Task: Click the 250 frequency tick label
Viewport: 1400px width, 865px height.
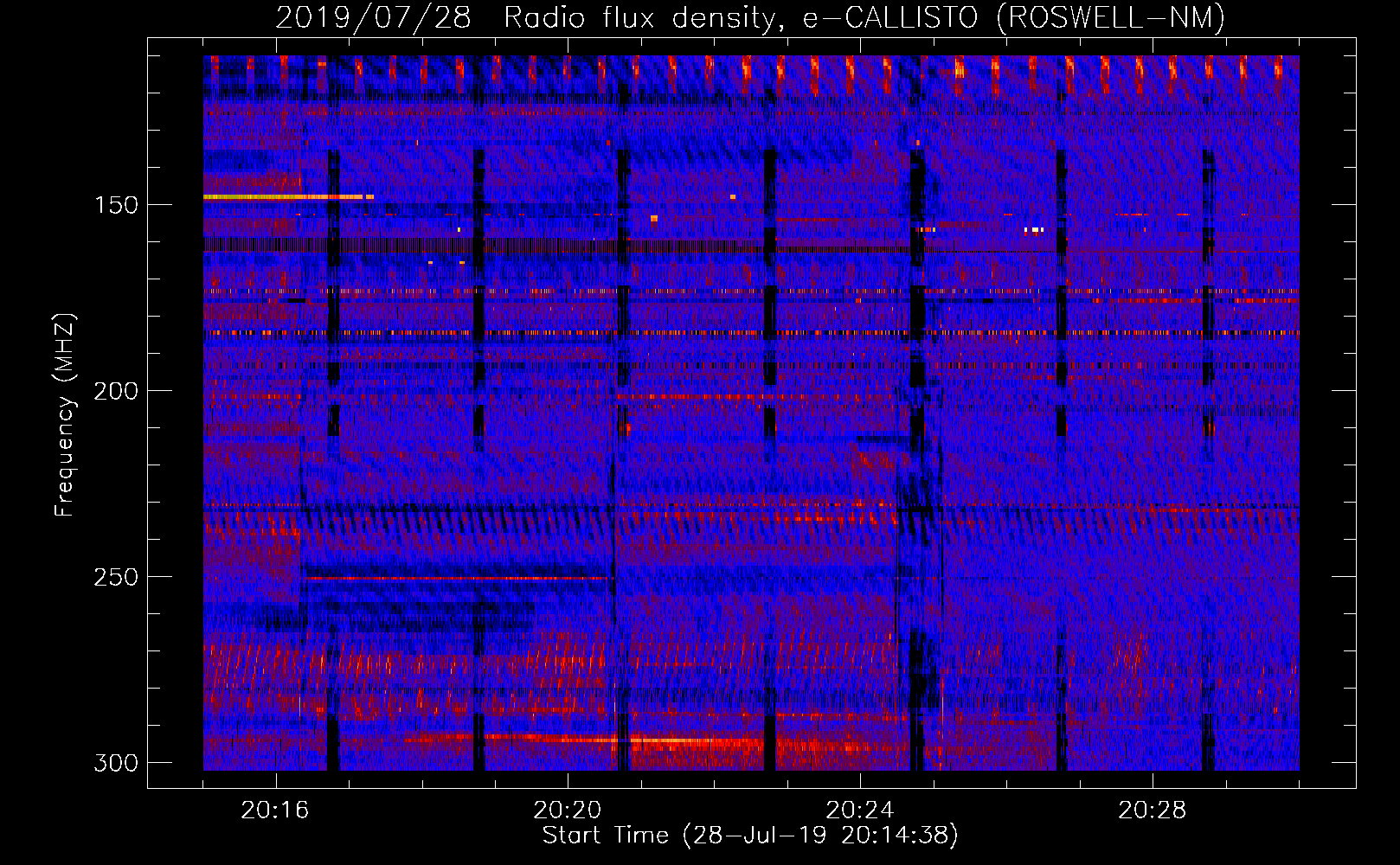Action: 115,577
